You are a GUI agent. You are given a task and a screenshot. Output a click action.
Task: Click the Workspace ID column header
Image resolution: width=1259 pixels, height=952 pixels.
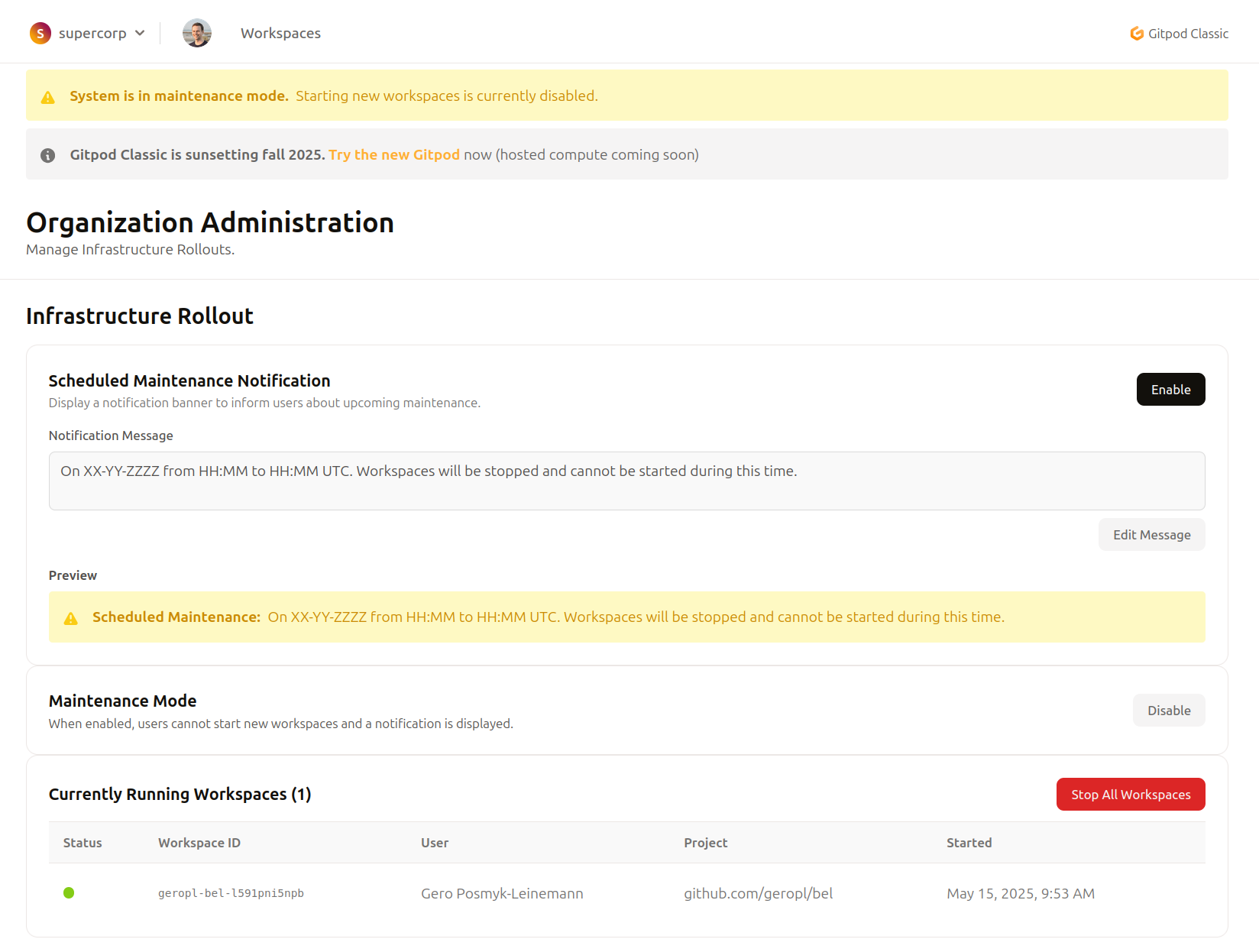pos(199,843)
